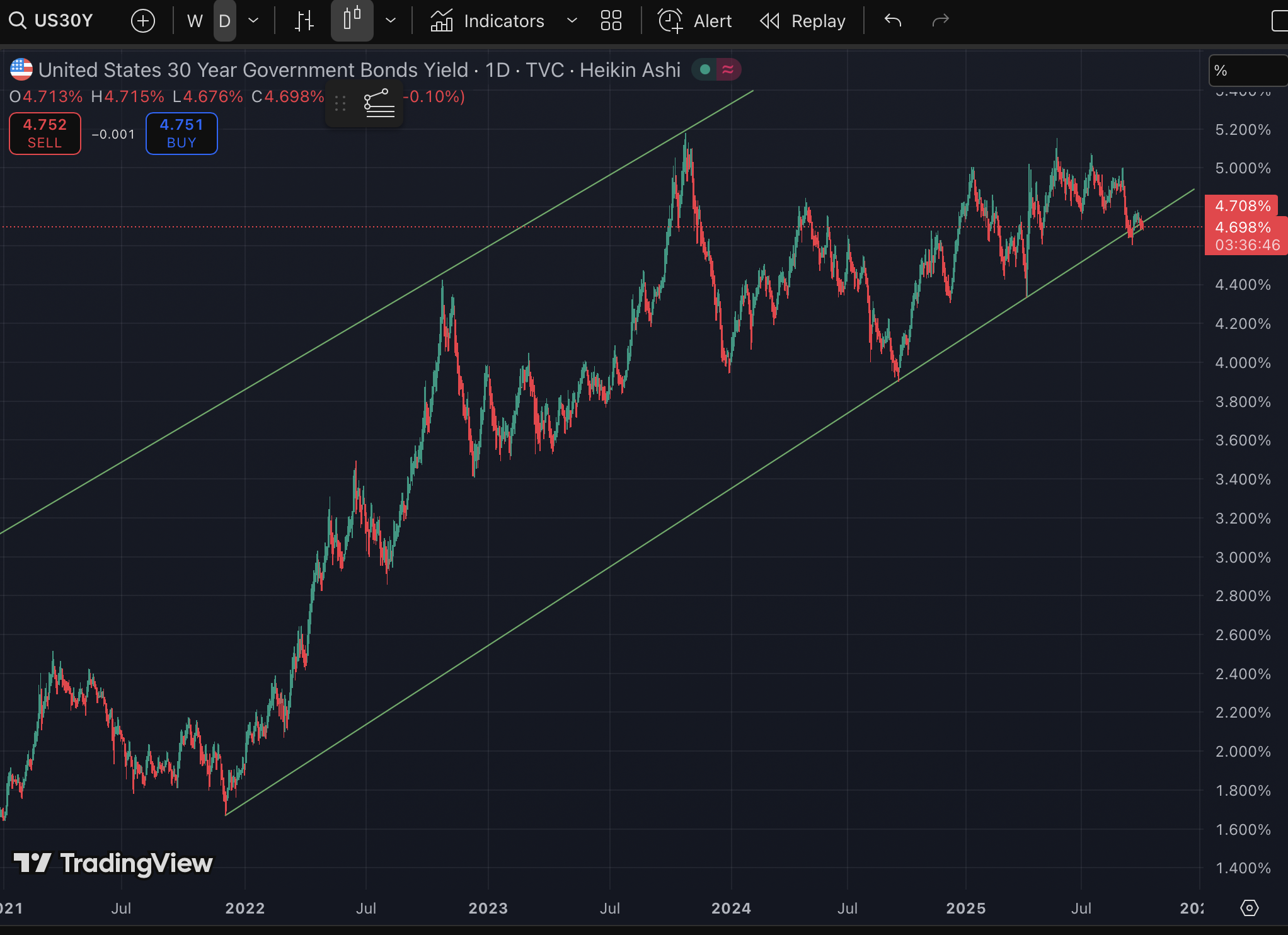Click the 4.751 BUY button
1288x935 pixels.
tap(181, 134)
